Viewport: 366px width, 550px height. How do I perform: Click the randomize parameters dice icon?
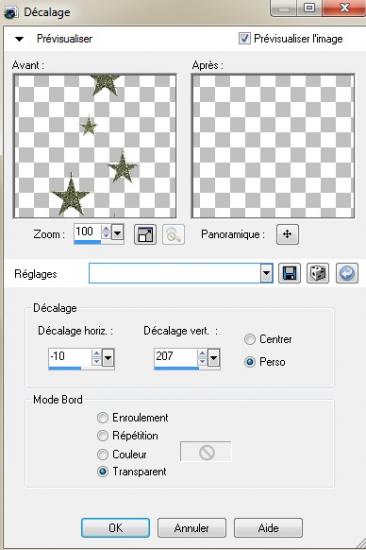click(x=318, y=273)
